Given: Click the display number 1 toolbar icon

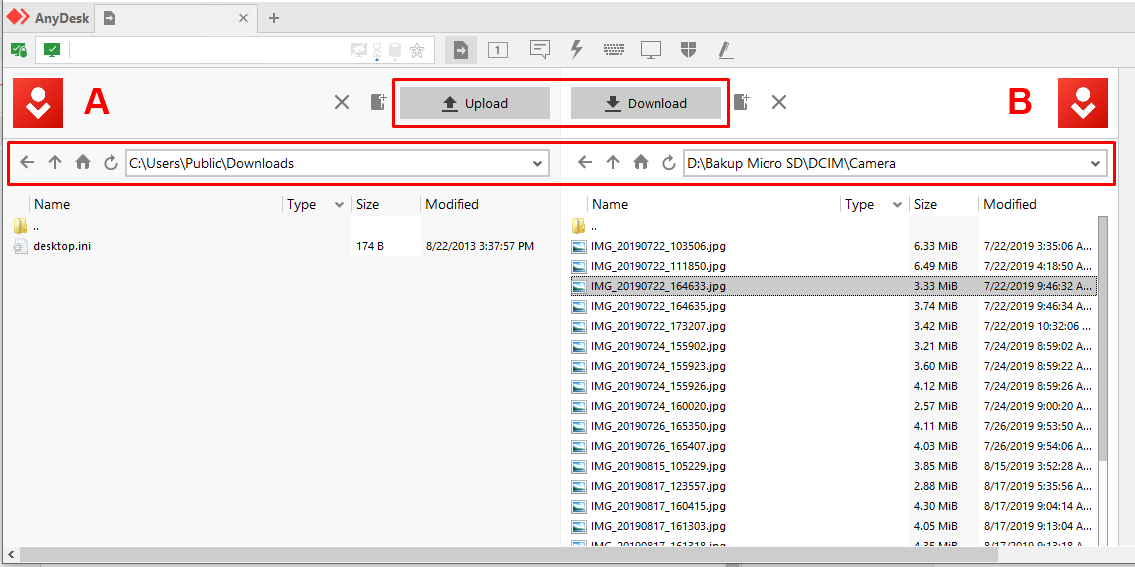Looking at the screenshot, I should [498, 50].
